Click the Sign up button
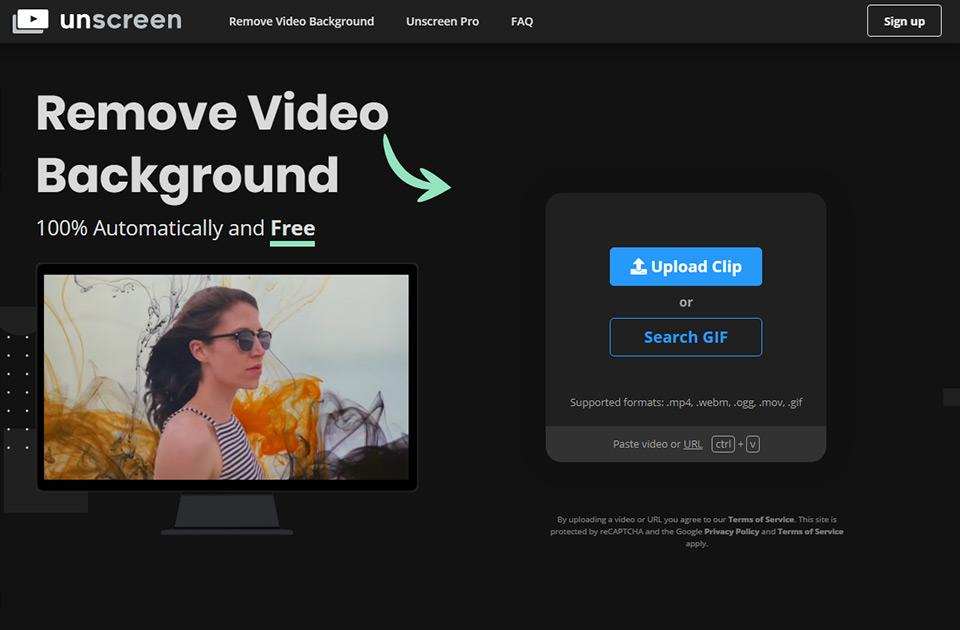960x630 pixels. [x=903, y=20]
